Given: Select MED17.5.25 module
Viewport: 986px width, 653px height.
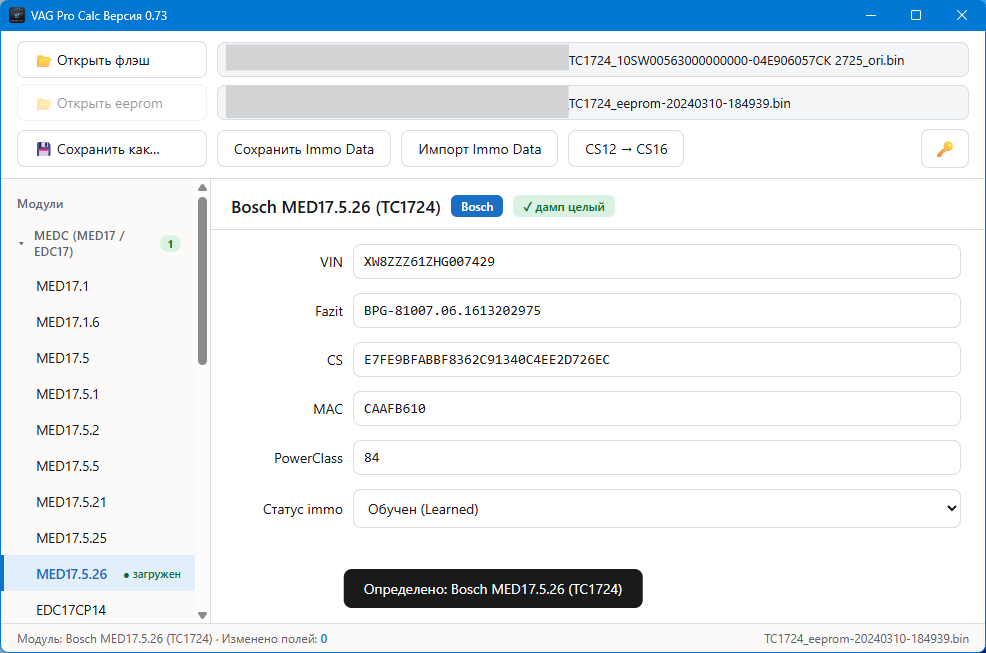Looking at the screenshot, I should coord(98,538).
